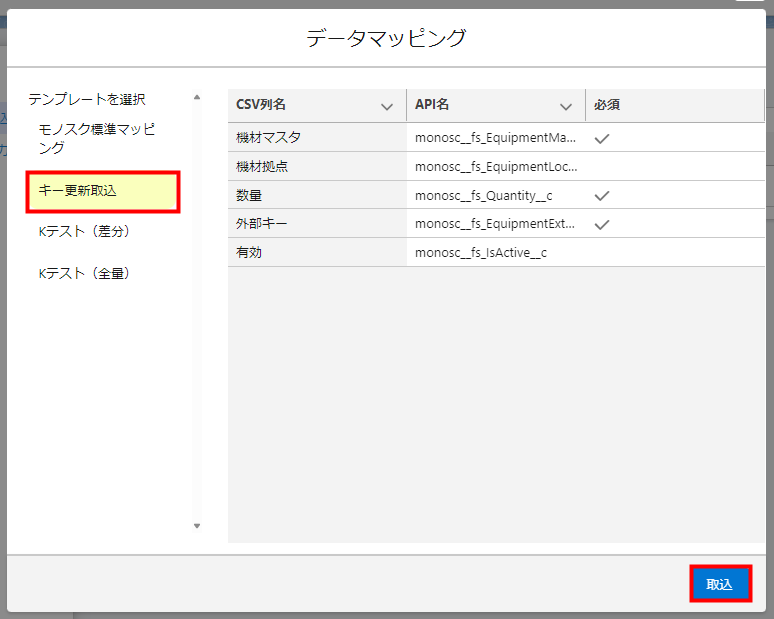Screen dimensions: 774x619
Task: Select the モノスク標準マッピング template
Action: (x=97, y=138)
